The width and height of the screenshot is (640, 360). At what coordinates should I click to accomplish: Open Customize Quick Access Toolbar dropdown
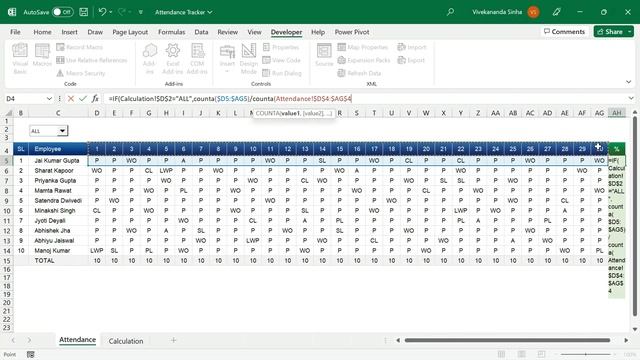[140, 12]
